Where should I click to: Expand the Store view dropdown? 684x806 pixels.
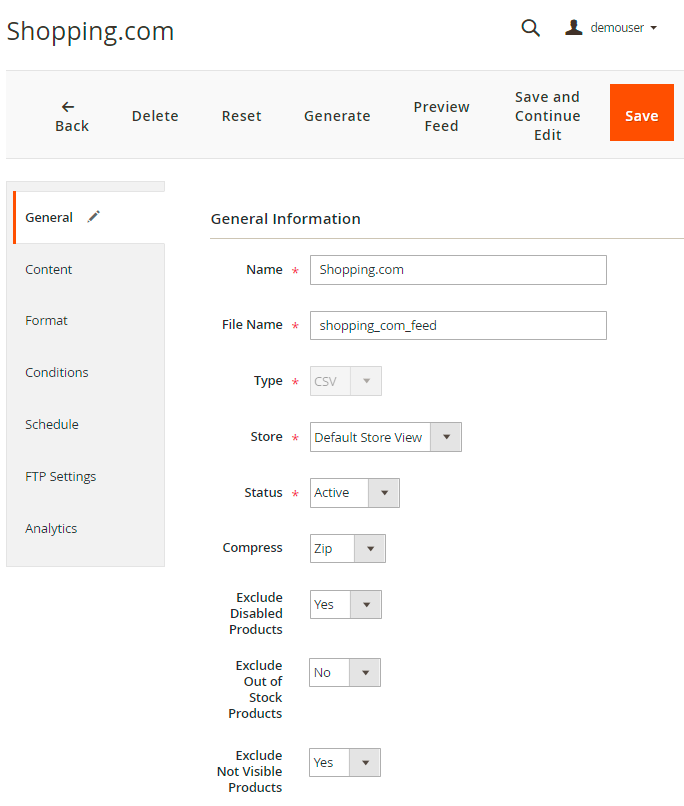pos(385,437)
